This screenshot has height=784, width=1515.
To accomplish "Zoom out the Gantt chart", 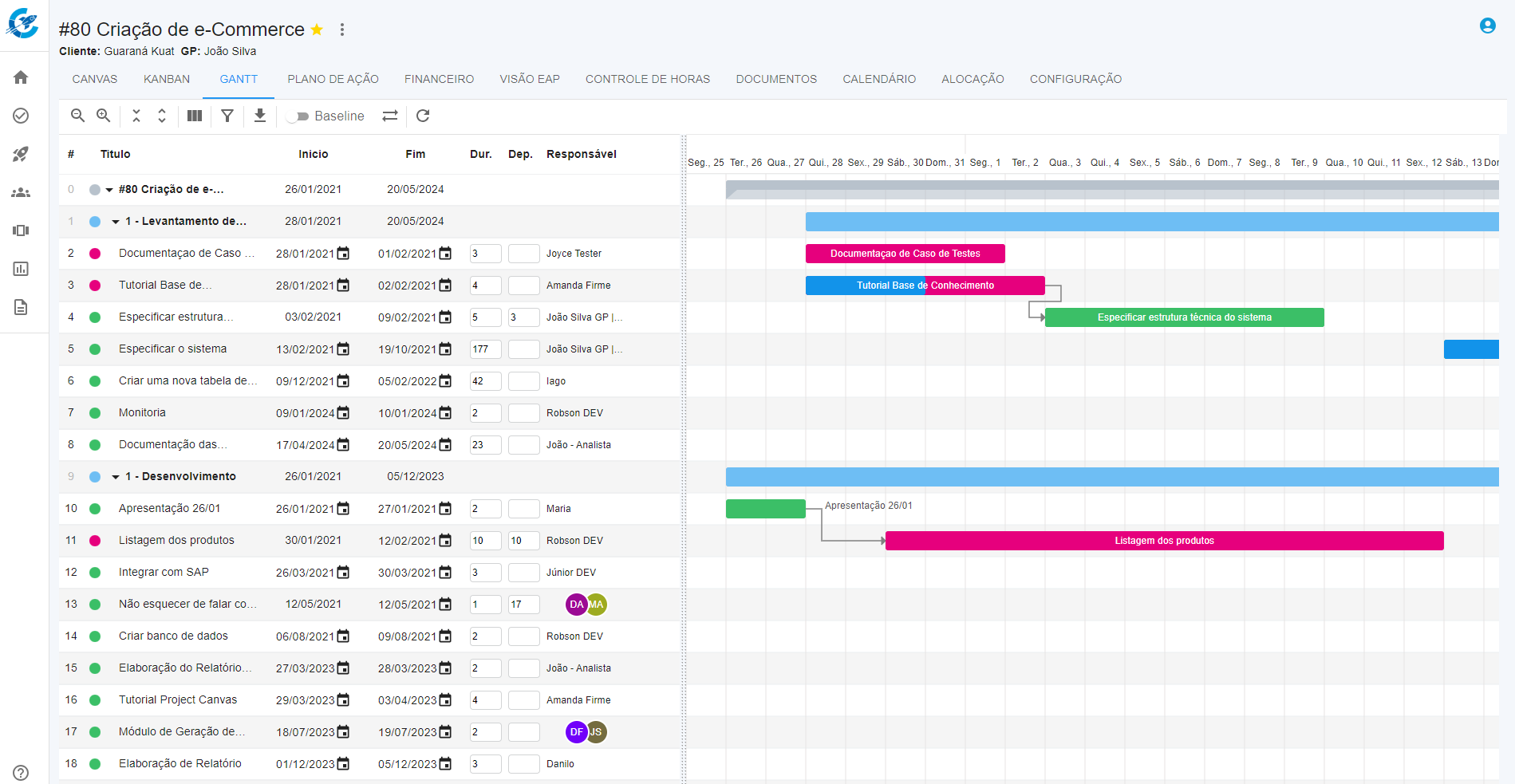I will (x=77, y=116).
